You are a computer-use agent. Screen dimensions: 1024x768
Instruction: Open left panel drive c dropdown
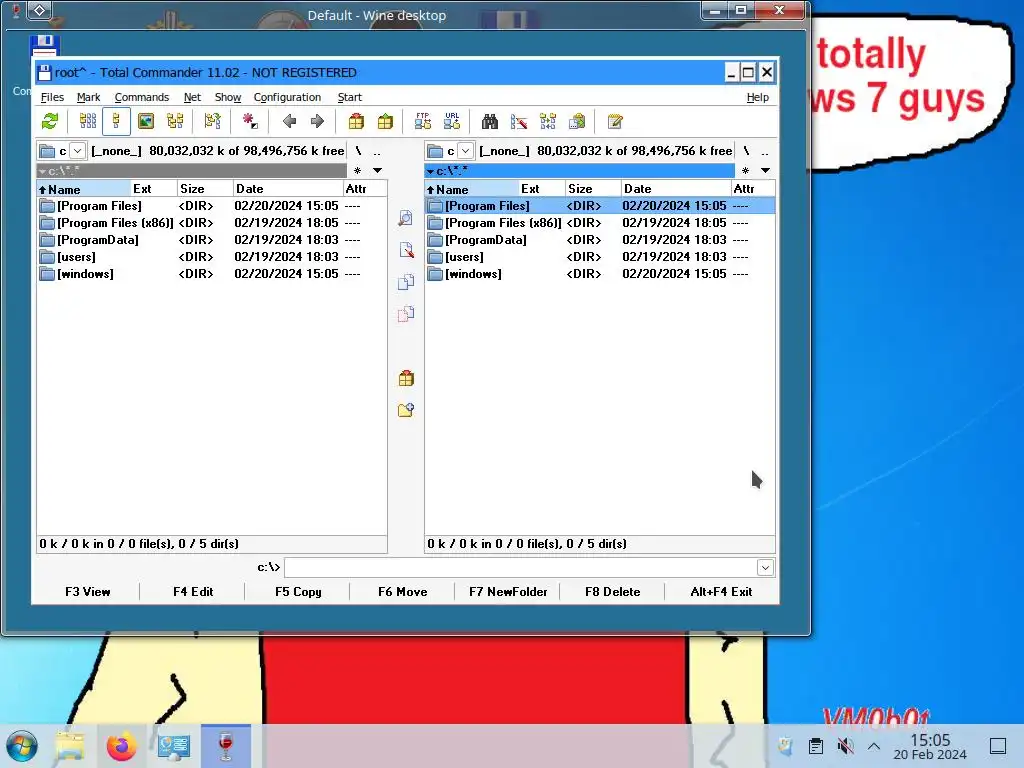[x=77, y=151]
